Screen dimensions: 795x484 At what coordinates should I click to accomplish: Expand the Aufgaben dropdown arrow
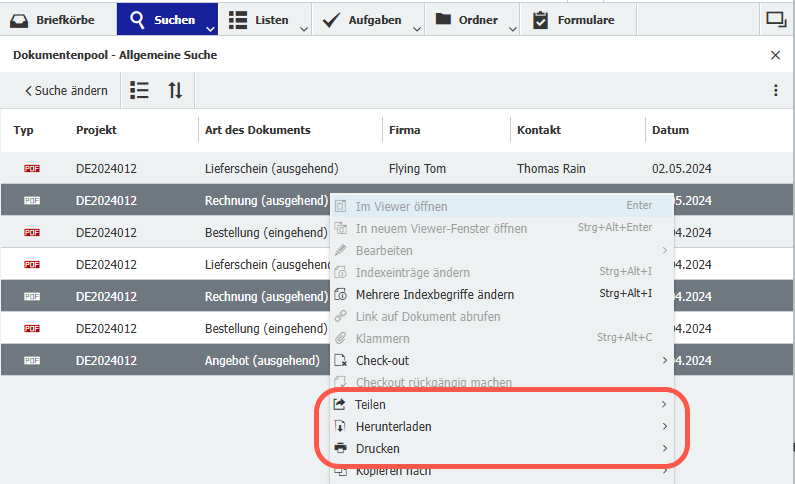tap(417, 28)
